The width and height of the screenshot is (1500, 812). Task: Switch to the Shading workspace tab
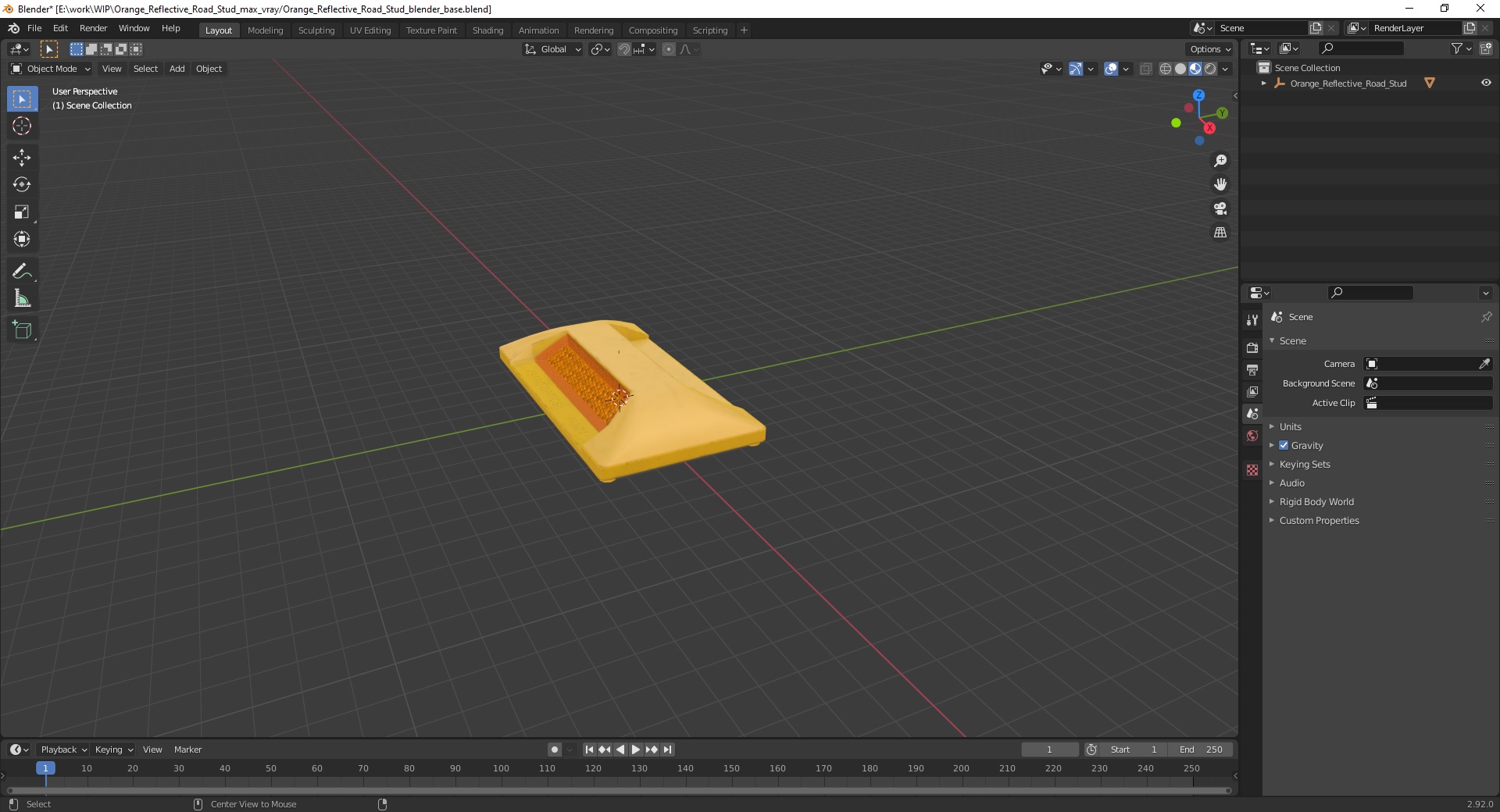(x=487, y=30)
